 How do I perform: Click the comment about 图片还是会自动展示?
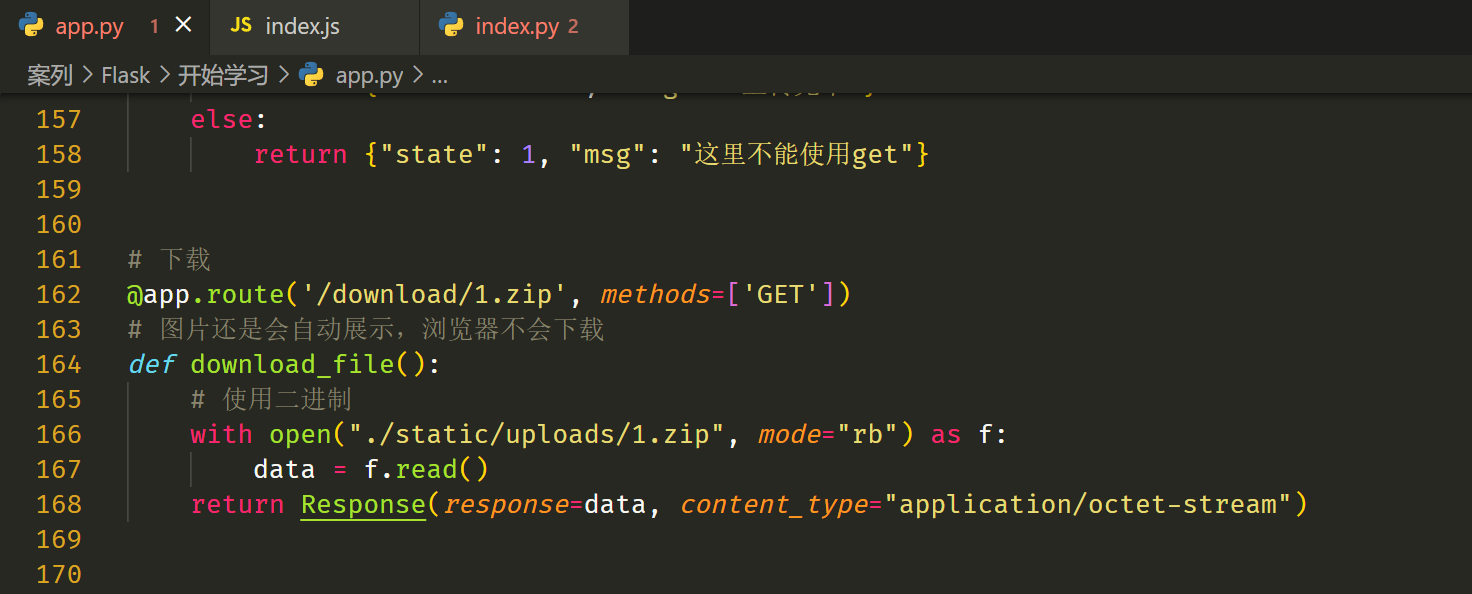[x=366, y=330]
